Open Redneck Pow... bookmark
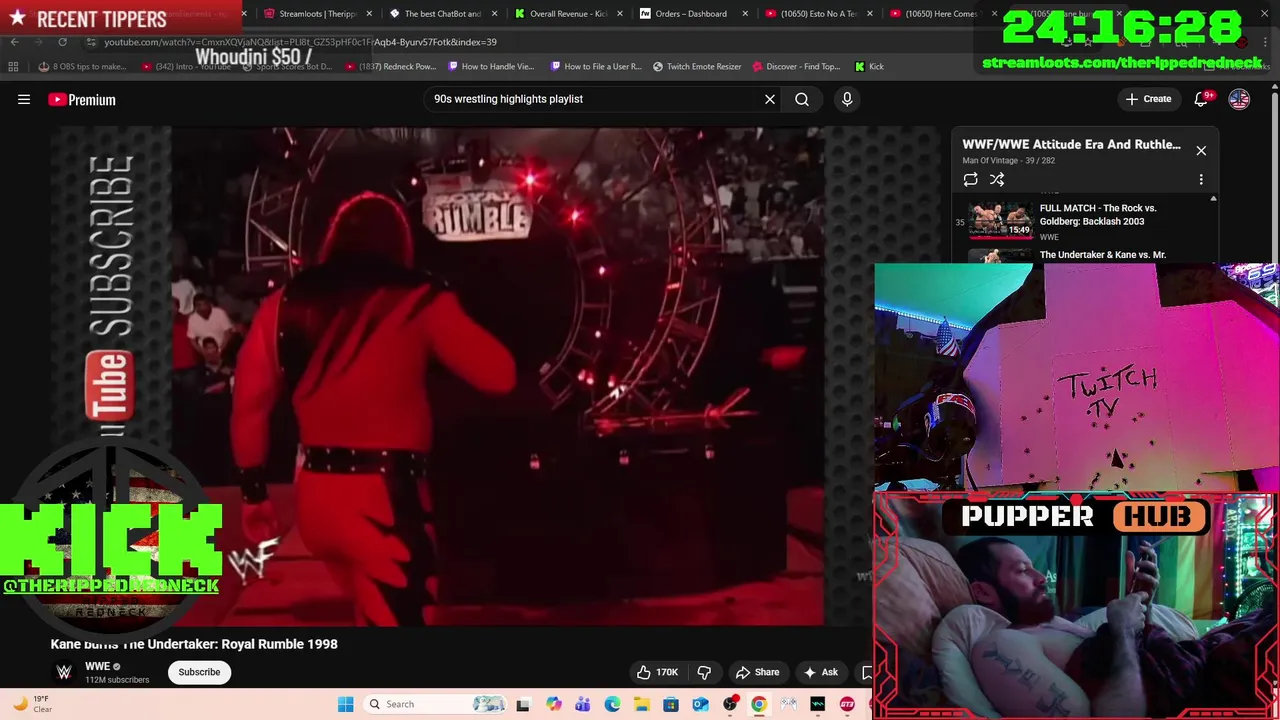Screen dimensions: 1280x720 pos(391,67)
